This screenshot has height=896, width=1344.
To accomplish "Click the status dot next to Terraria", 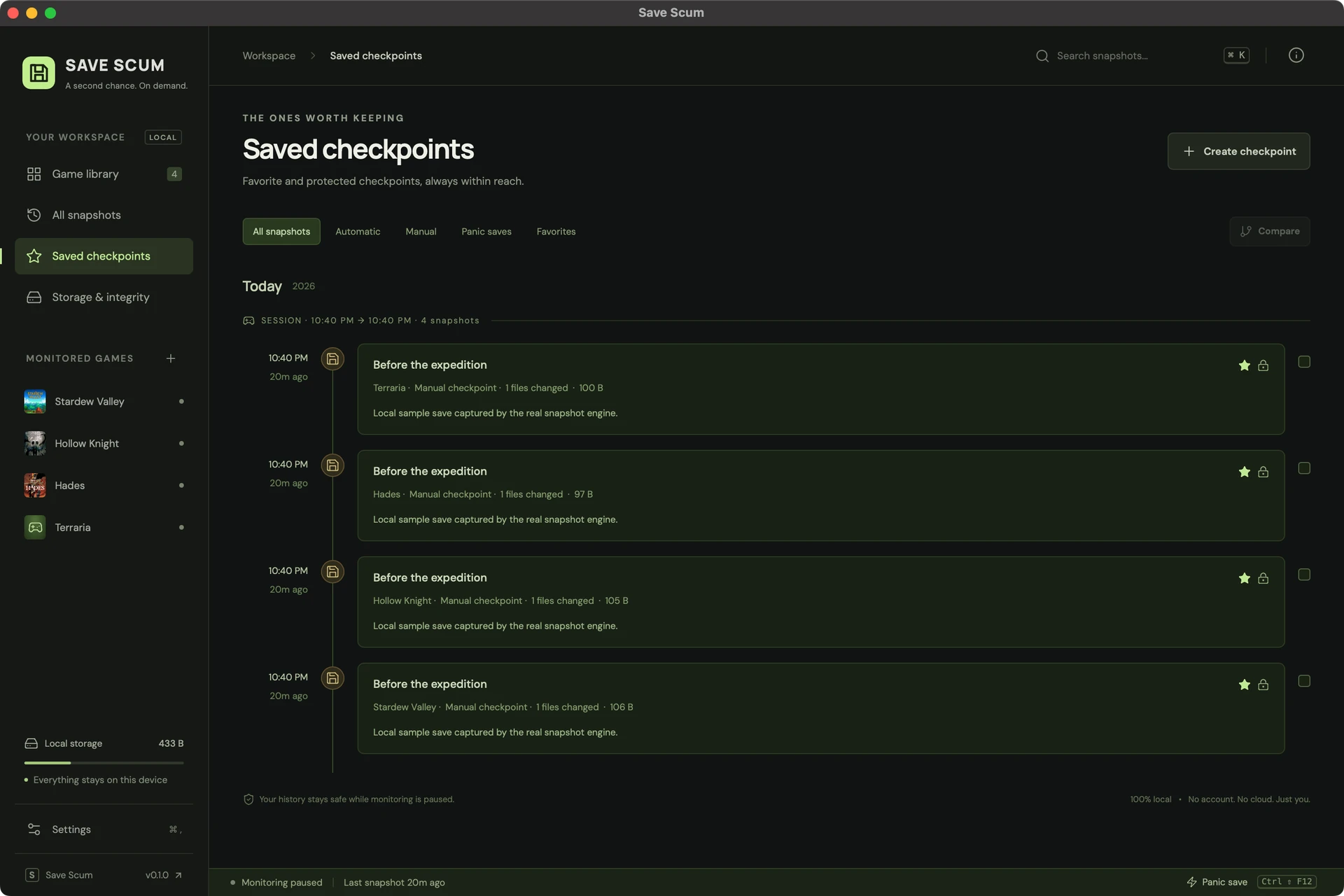I will (x=181, y=528).
